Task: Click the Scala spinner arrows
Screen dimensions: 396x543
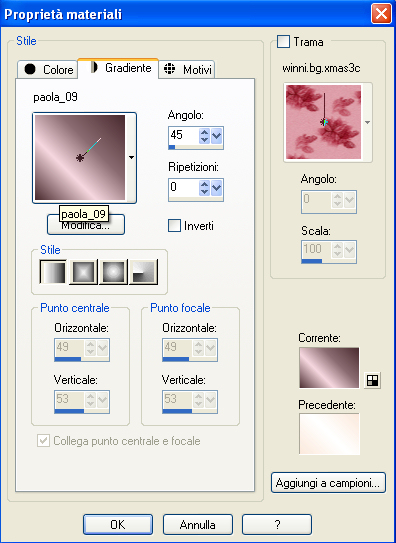Action: coord(338,249)
